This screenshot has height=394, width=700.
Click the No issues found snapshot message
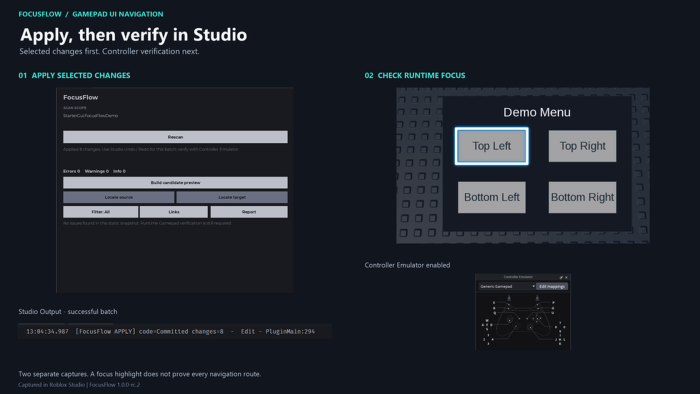point(147,223)
